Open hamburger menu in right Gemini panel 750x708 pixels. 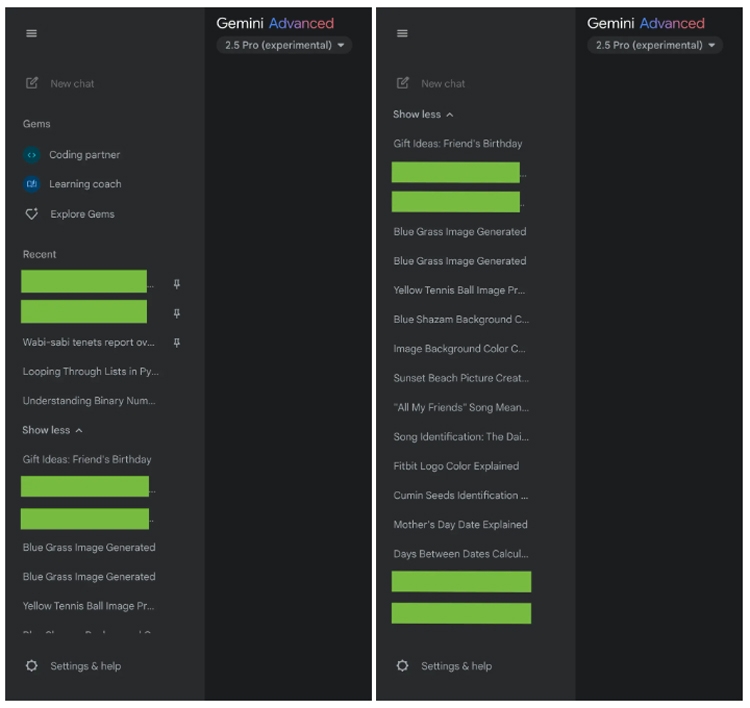click(x=402, y=33)
